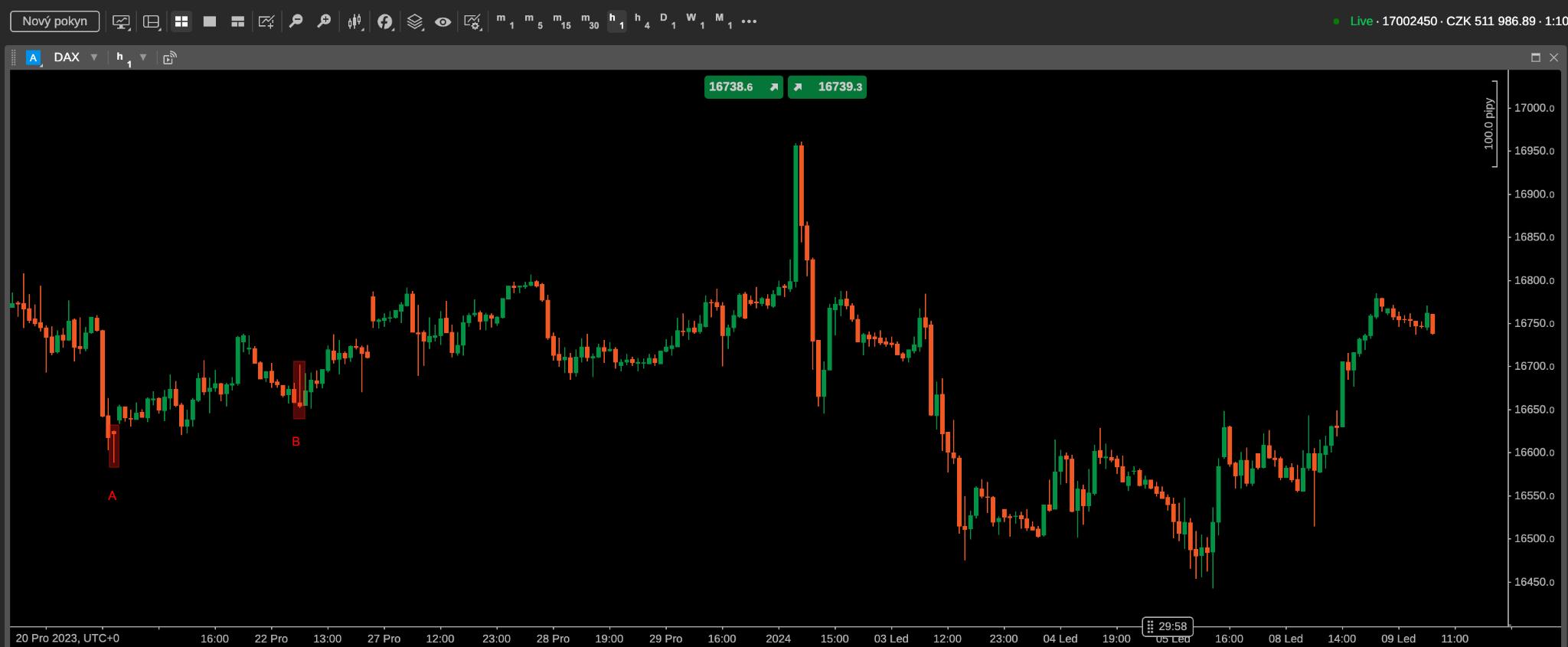
Task: Click the 09 Led date axis label
Action: click(1398, 639)
